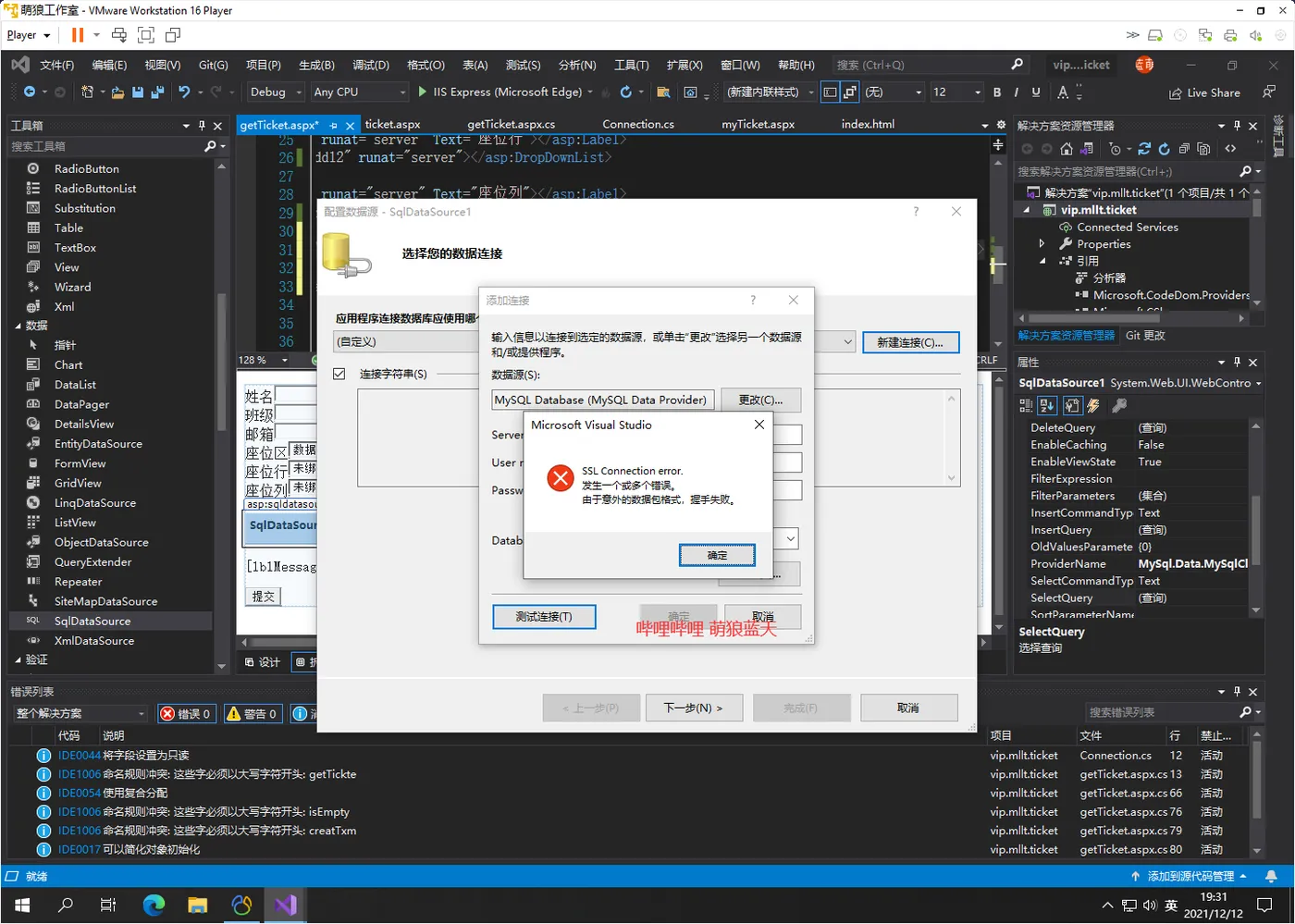Click the Open File folder icon
The height and width of the screenshot is (924, 1295).
click(x=117, y=92)
